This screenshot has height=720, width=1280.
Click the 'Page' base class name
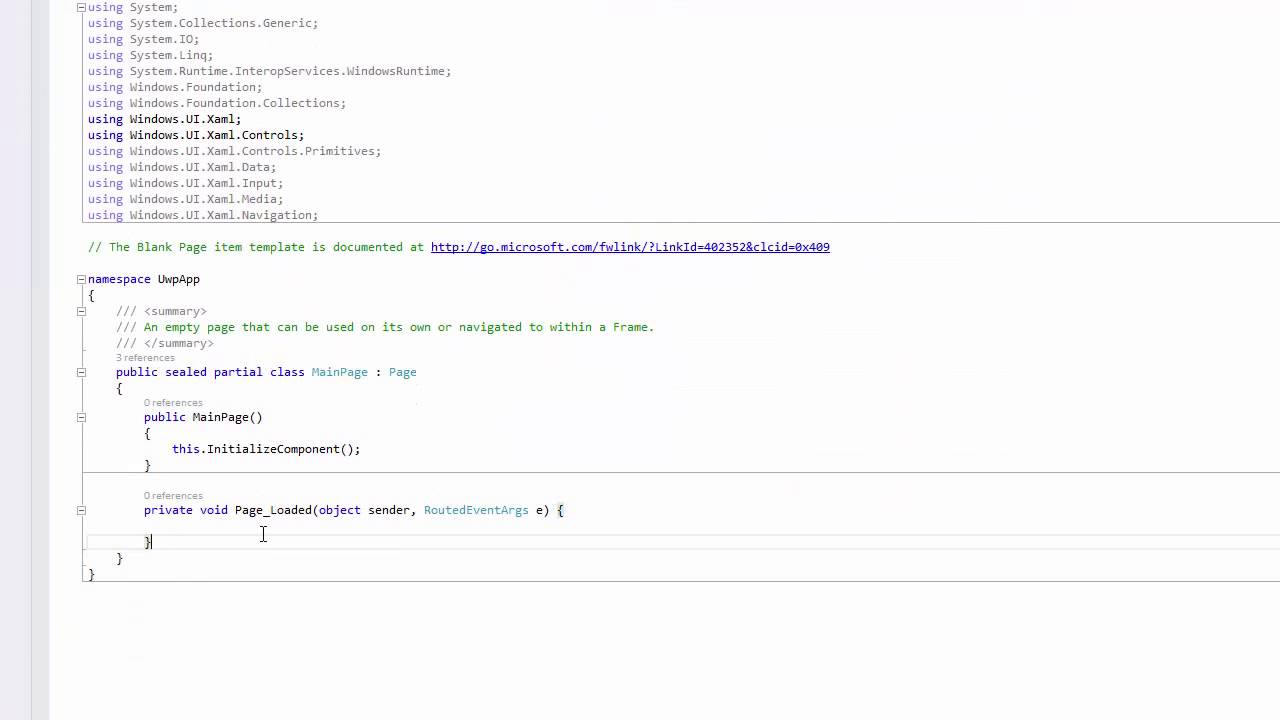403,372
